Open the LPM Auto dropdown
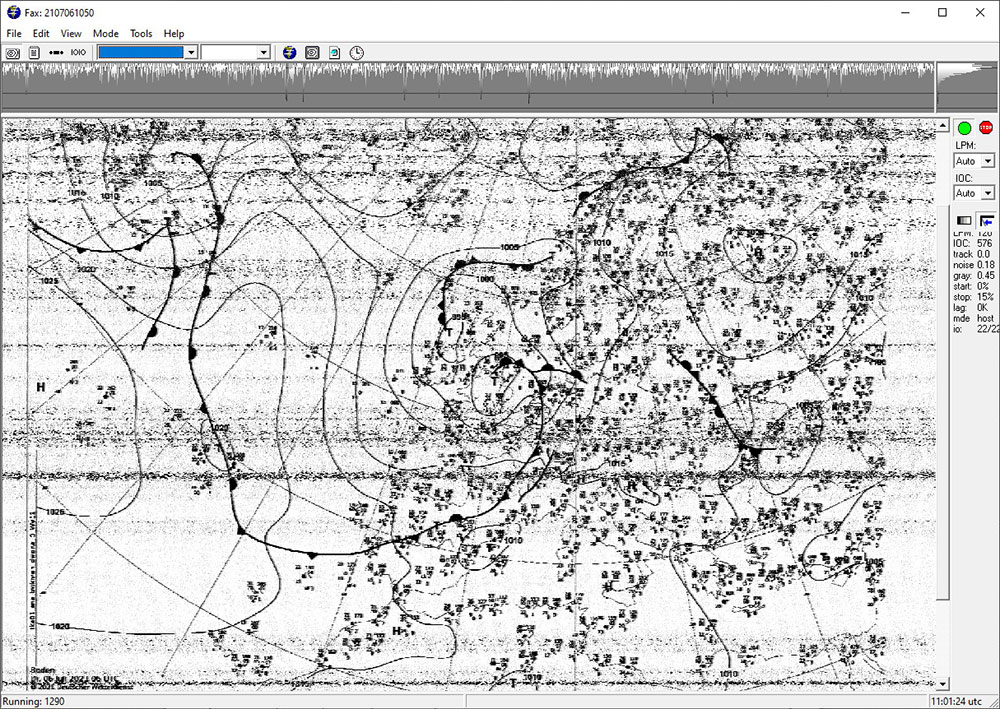The image size is (1000, 709). [988, 161]
